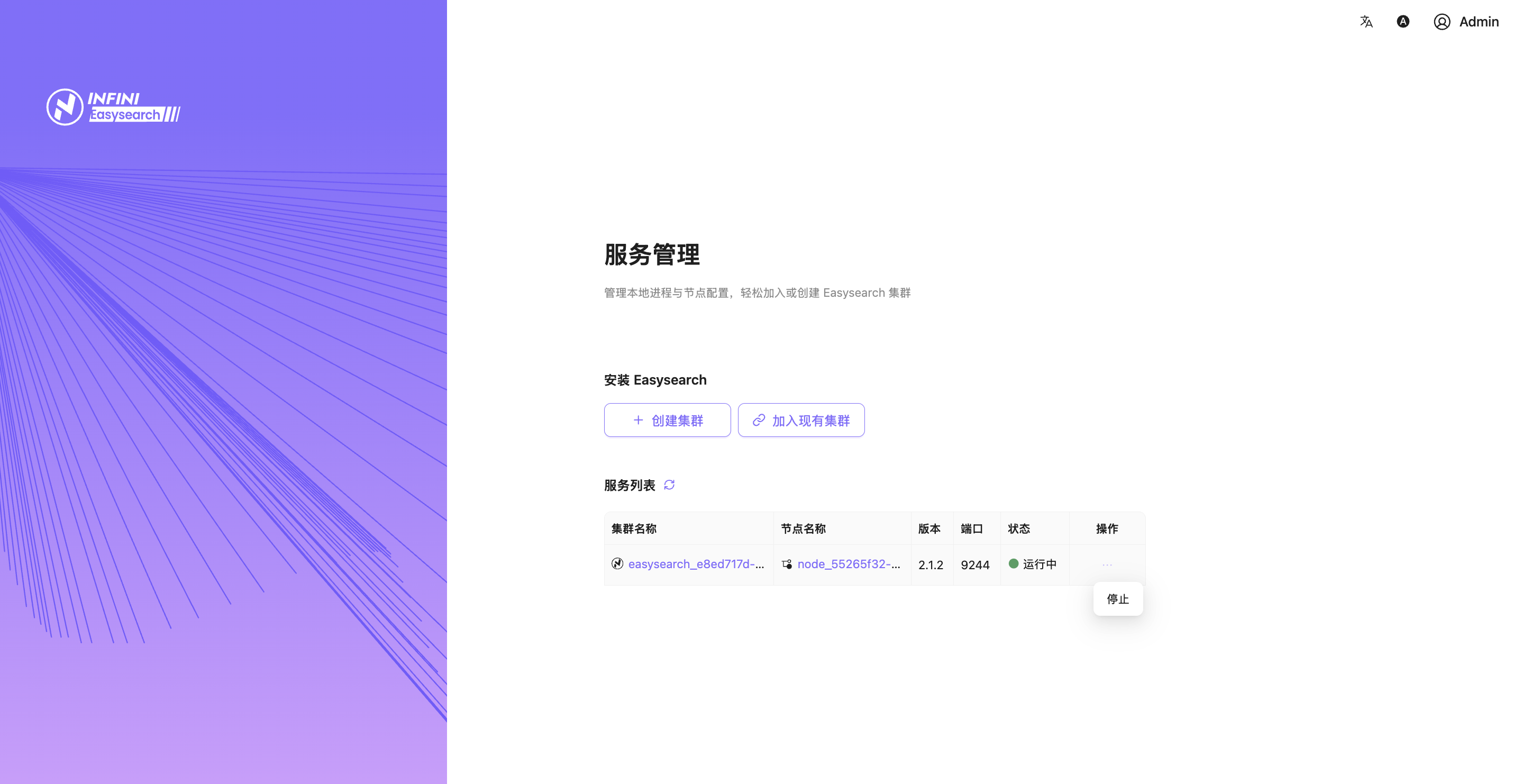
Task: Click the node icon beside node_55265f32
Action: pos(787,564)
